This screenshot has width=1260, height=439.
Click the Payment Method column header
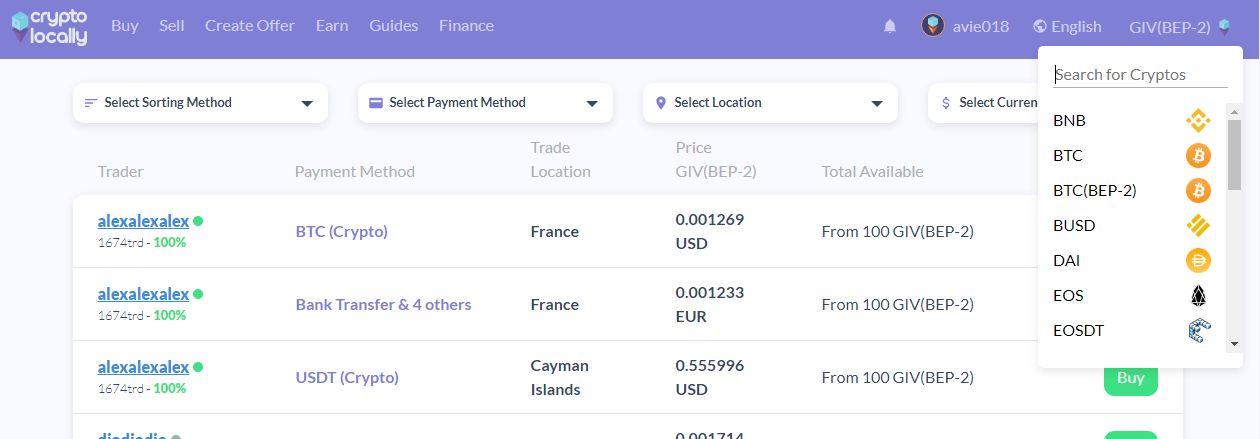(x=355, y=172)
